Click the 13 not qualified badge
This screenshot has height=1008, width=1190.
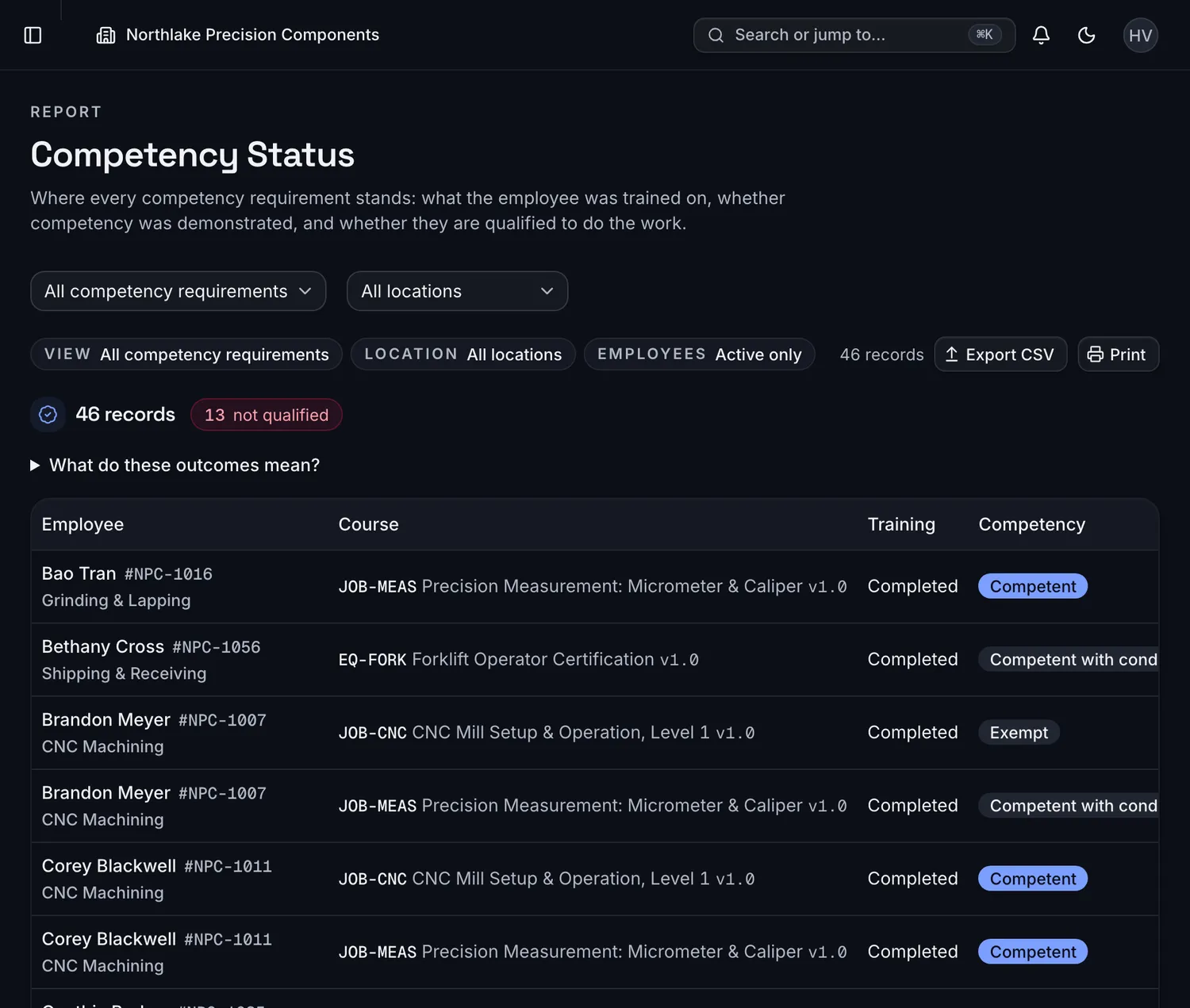[x=267, y=415]
